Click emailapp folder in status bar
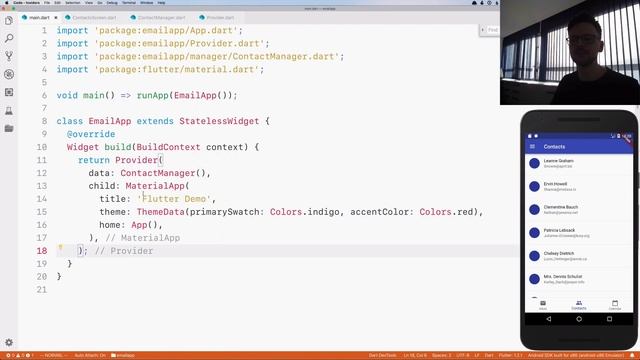This screenshot has height=360, width=640. [122, 356]
